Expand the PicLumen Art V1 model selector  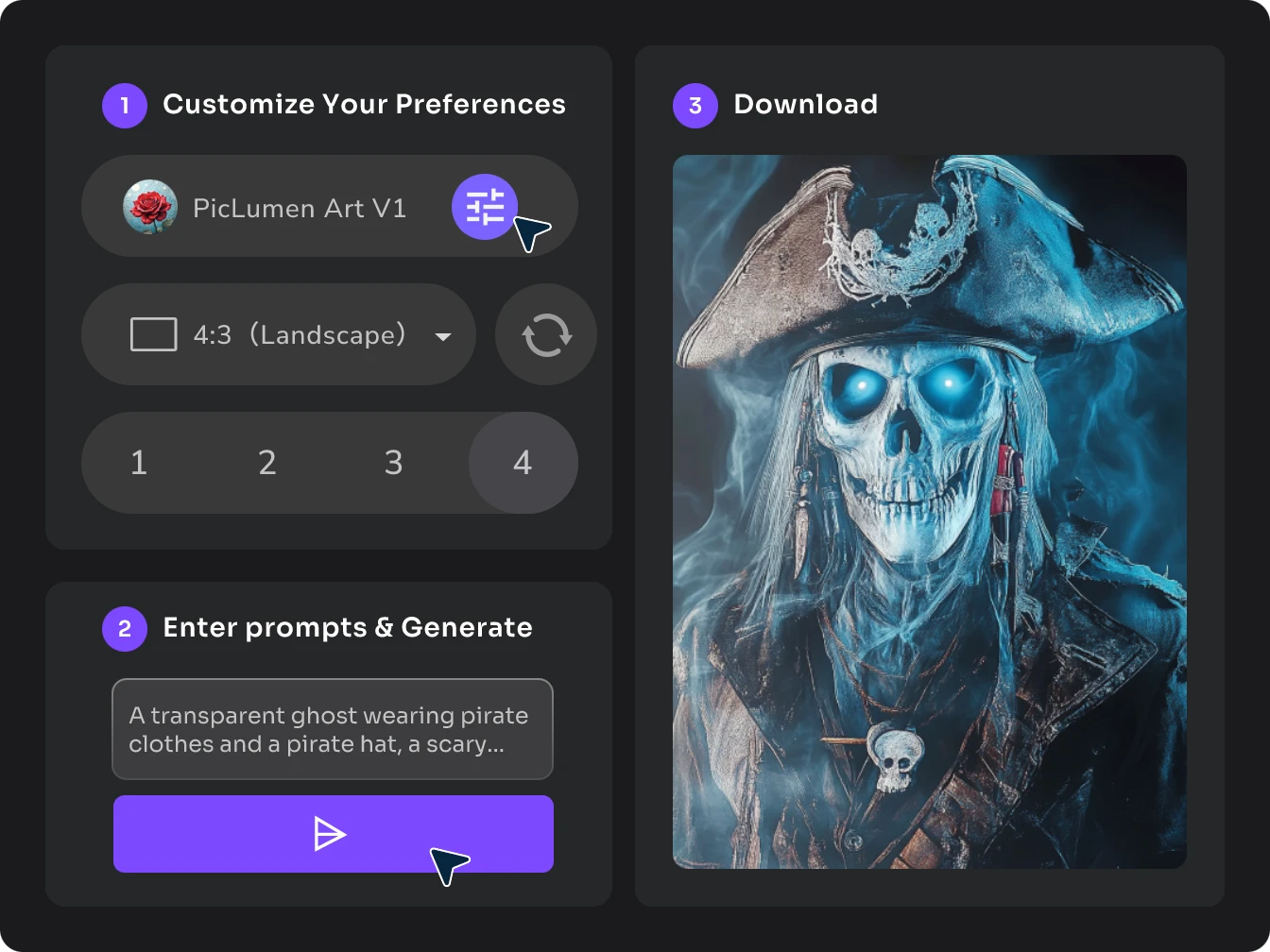(x=300, y=208)
